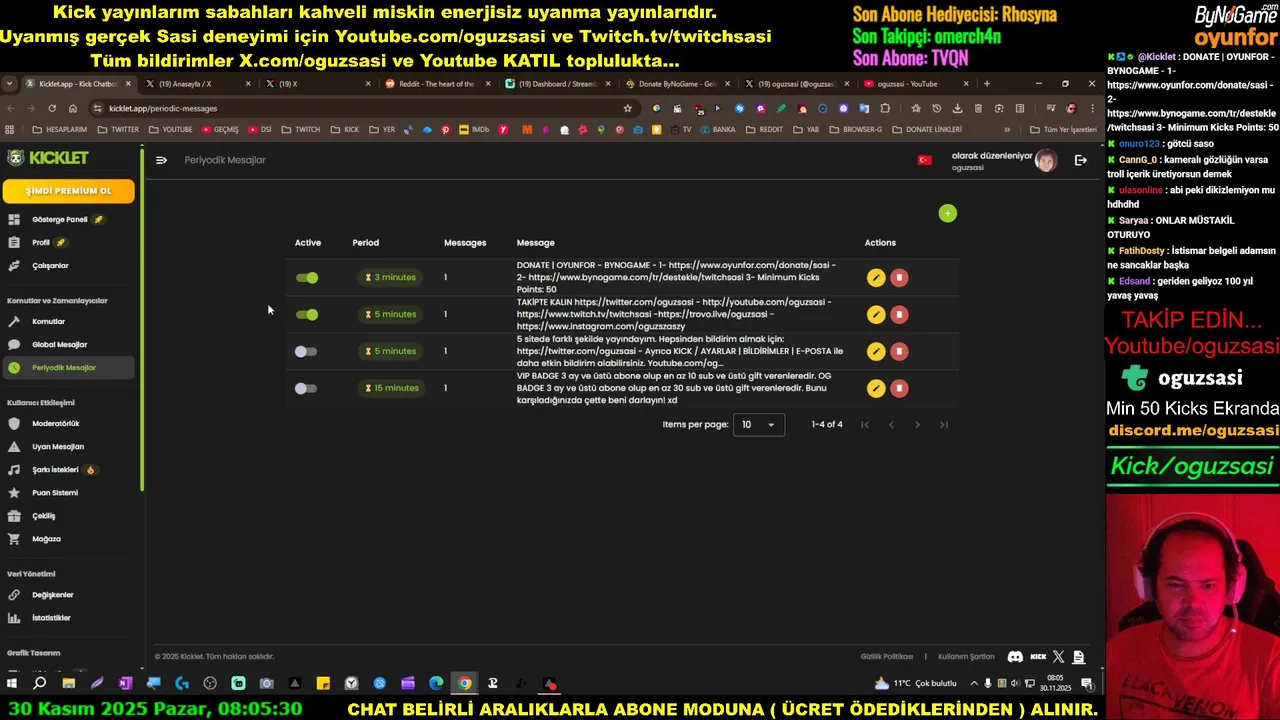Switch to the Reddit browser tab
The image size is (1280, 720).
[x=435, y=84]
